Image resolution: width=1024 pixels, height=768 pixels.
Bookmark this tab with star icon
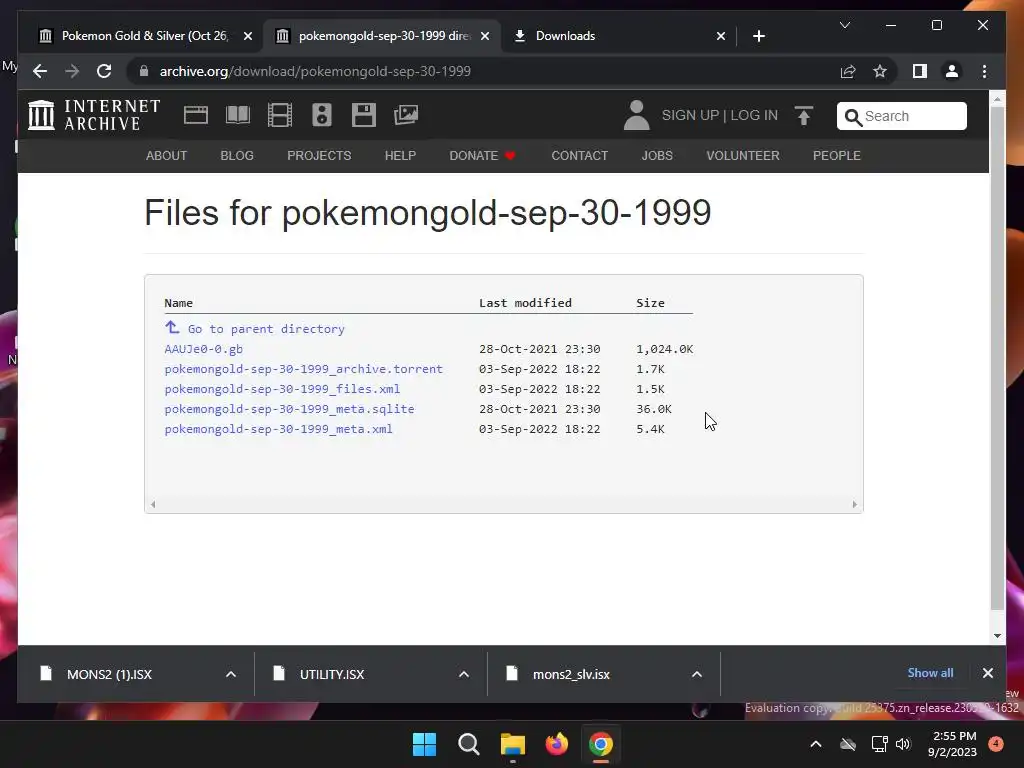(880, 71)
